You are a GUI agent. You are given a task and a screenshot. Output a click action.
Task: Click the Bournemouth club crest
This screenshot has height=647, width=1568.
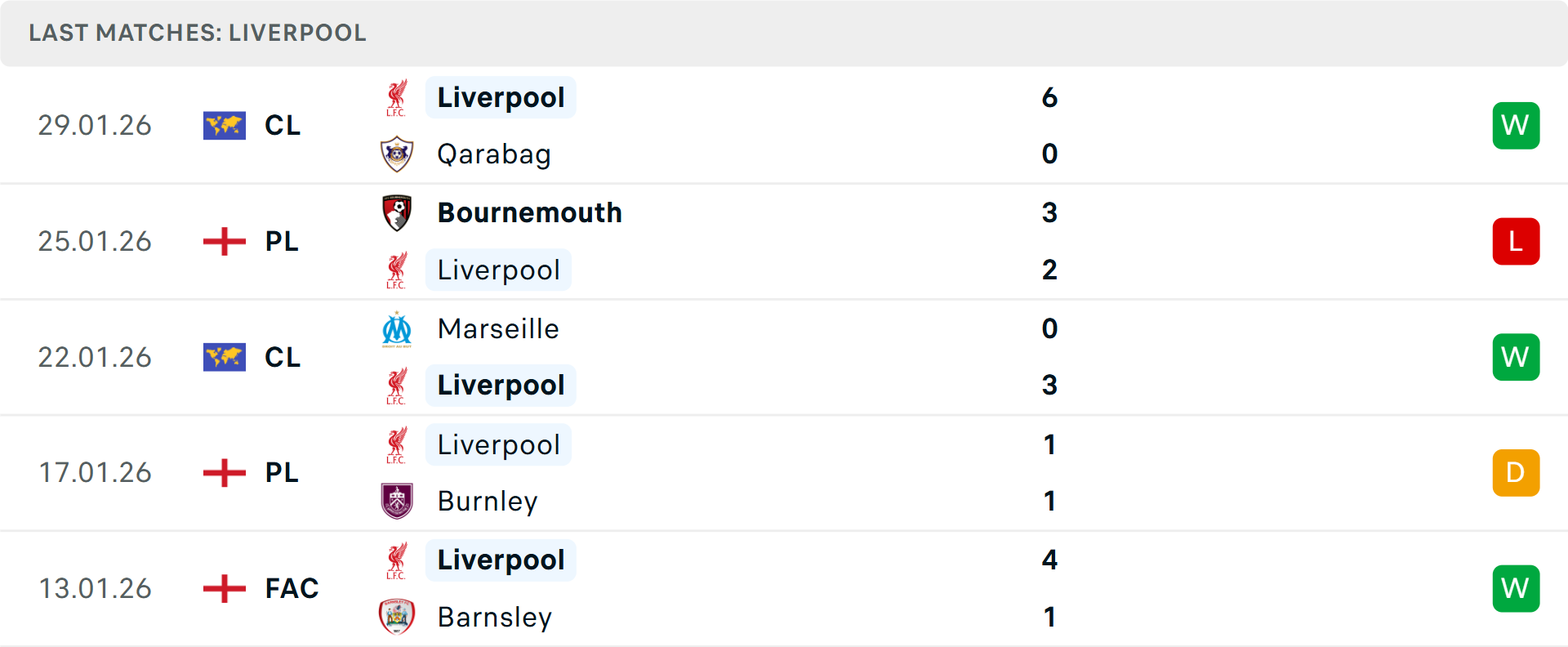pyautogui.click(x=398, y=212)
